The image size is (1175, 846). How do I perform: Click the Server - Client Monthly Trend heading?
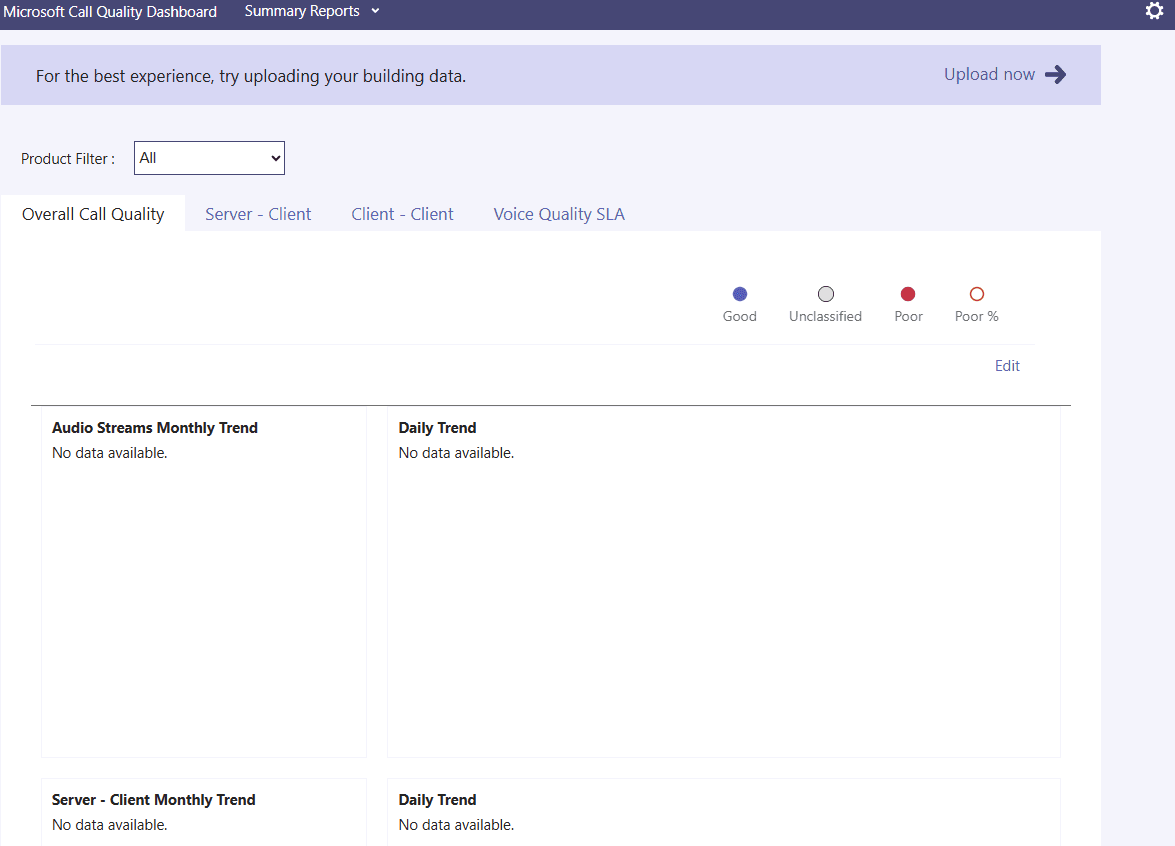(x=154, y=800)
